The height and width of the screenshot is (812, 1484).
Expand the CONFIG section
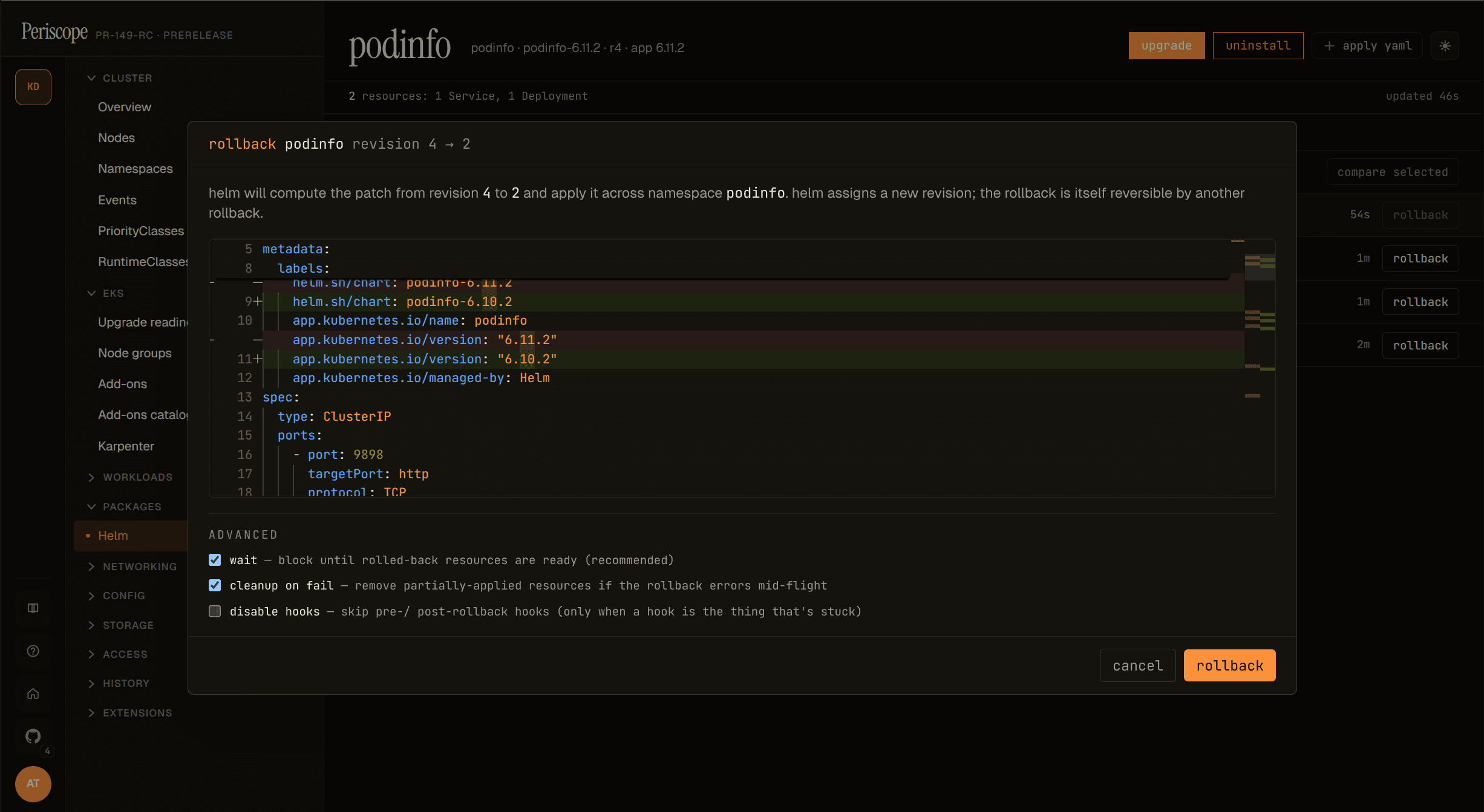[x=117, y=596]
